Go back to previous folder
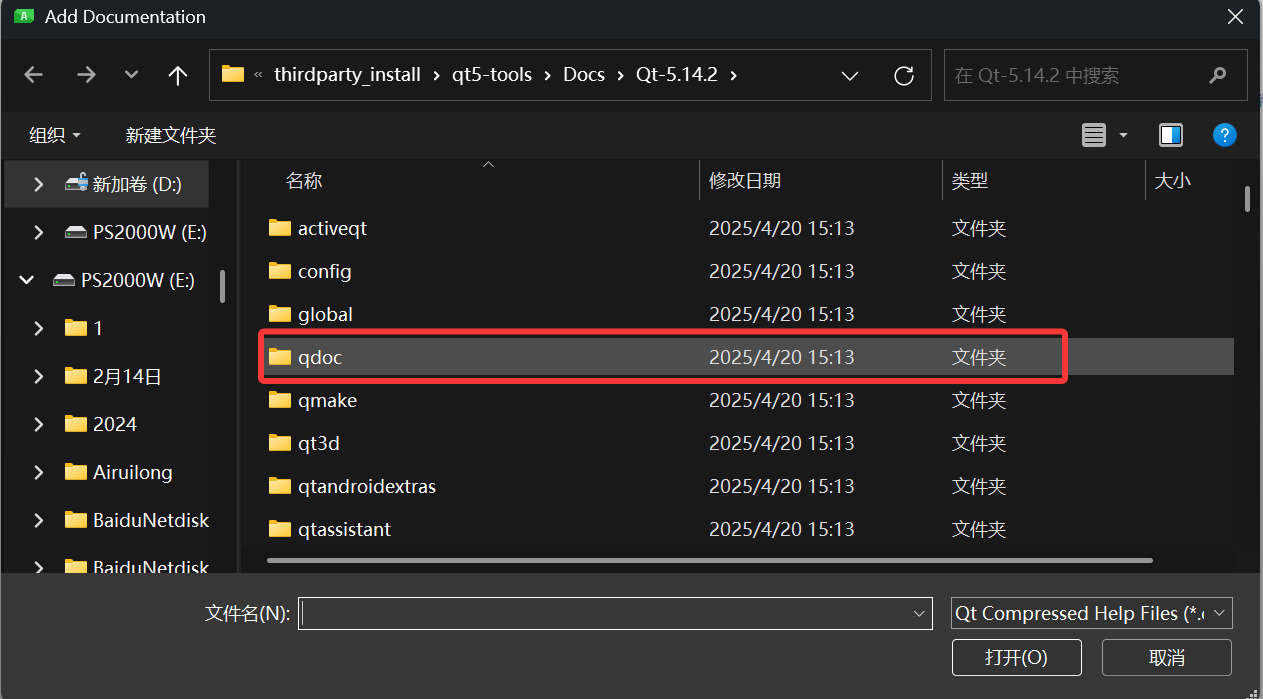This screenshot has height=699, width=1263. point(34,75)
